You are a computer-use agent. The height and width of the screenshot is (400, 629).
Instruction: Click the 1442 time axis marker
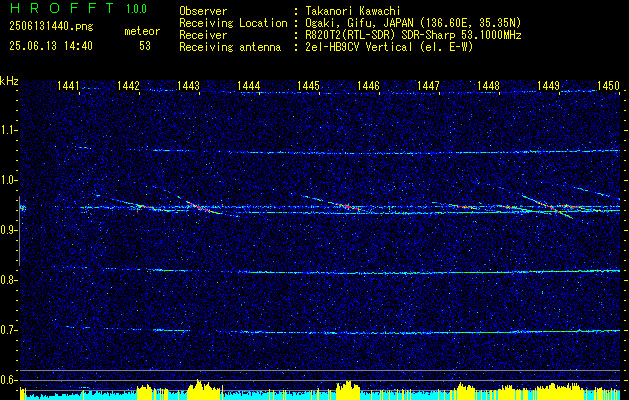[x=128, y=86]
